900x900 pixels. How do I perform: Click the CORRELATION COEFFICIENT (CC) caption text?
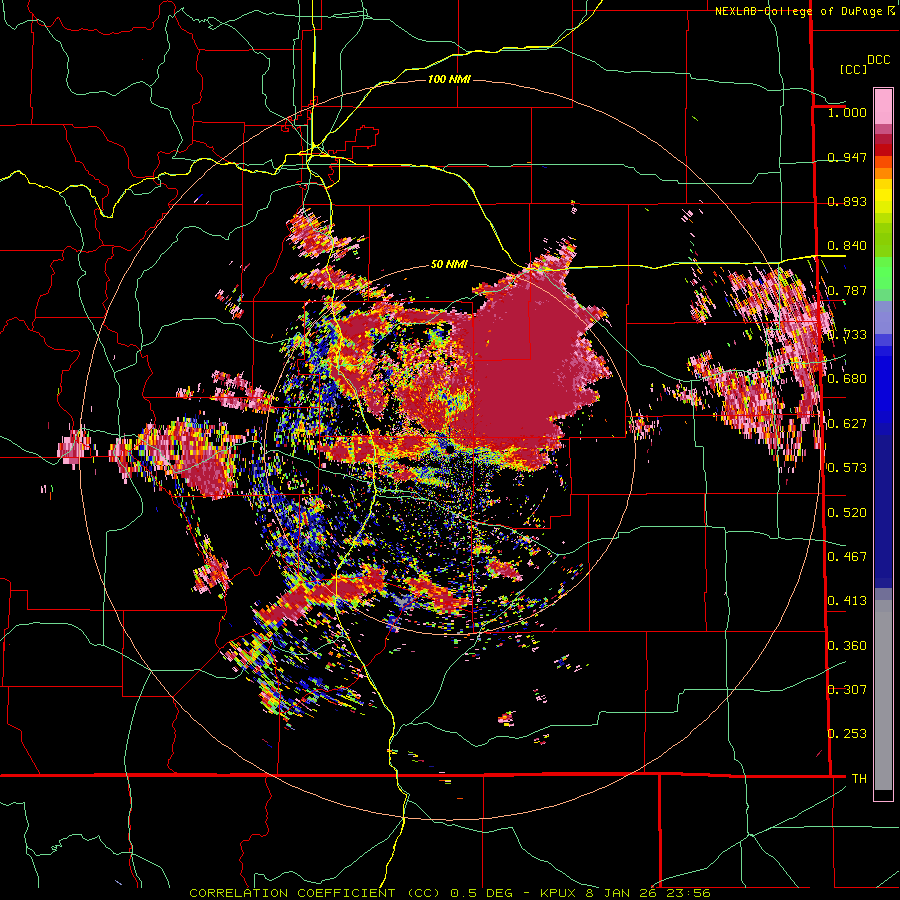(x=315, y=893)
